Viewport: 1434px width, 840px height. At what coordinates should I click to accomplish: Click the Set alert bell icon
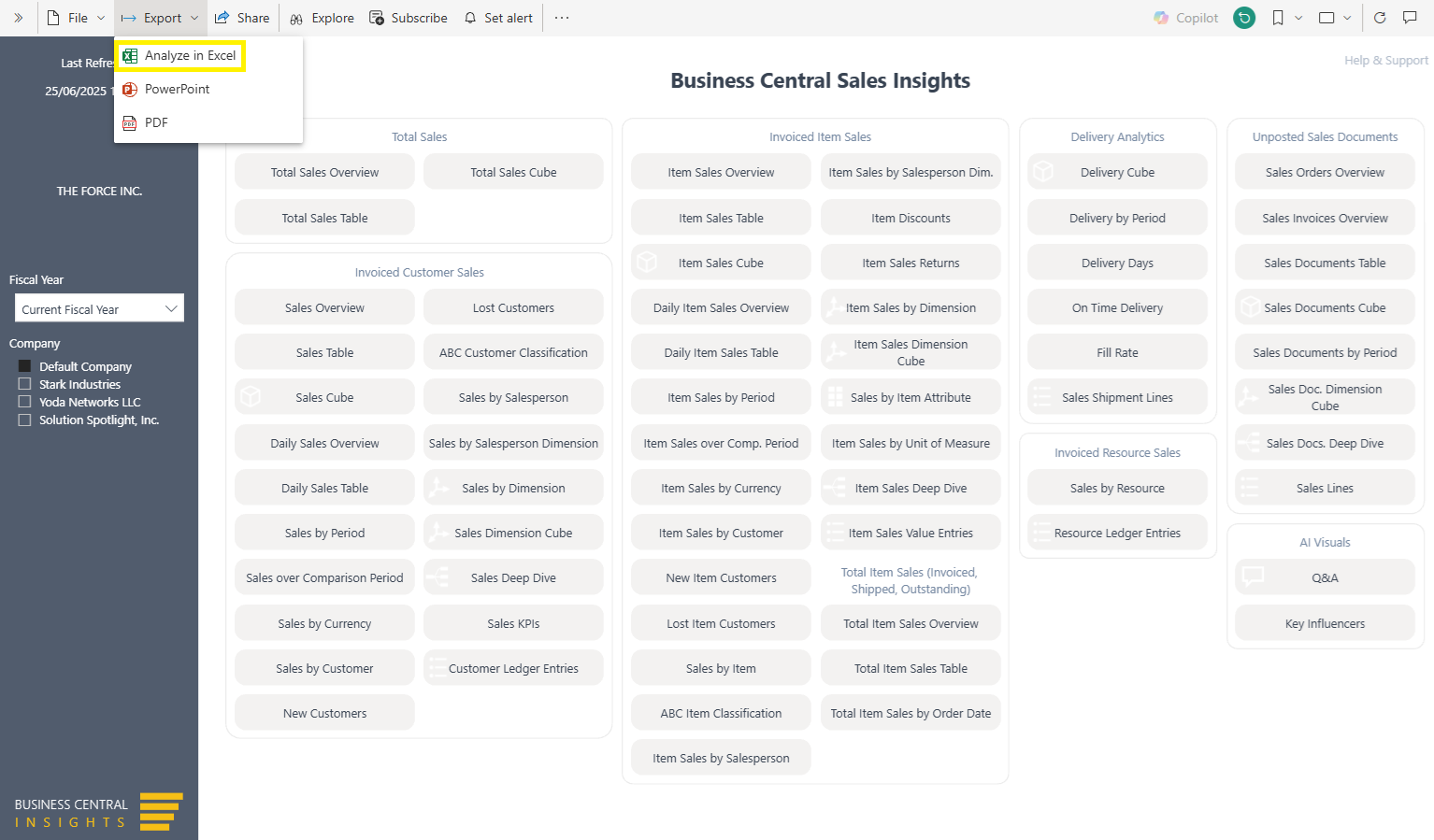click(x=470, y=18)
